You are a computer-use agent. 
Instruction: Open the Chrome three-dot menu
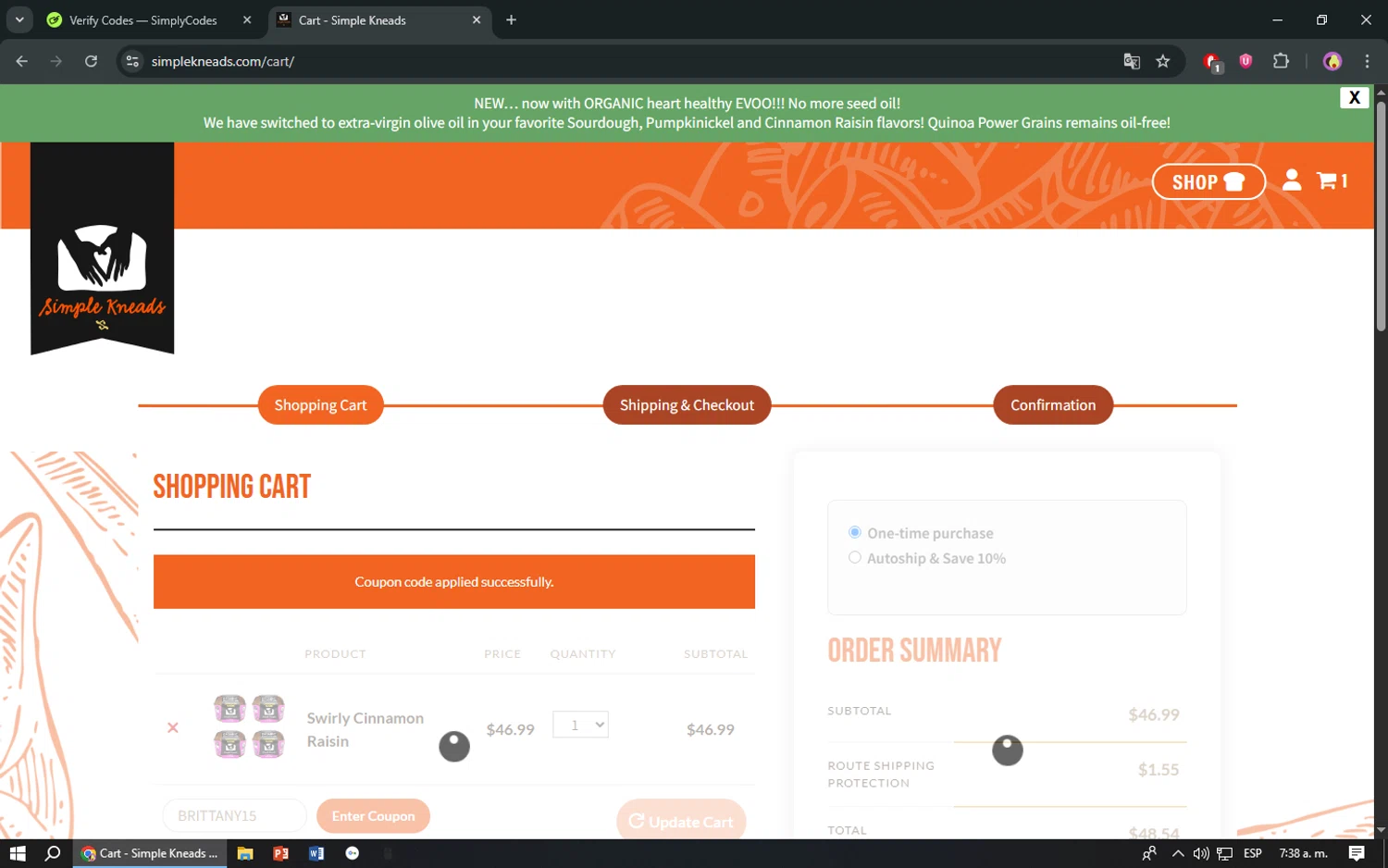pos(1367,61)
